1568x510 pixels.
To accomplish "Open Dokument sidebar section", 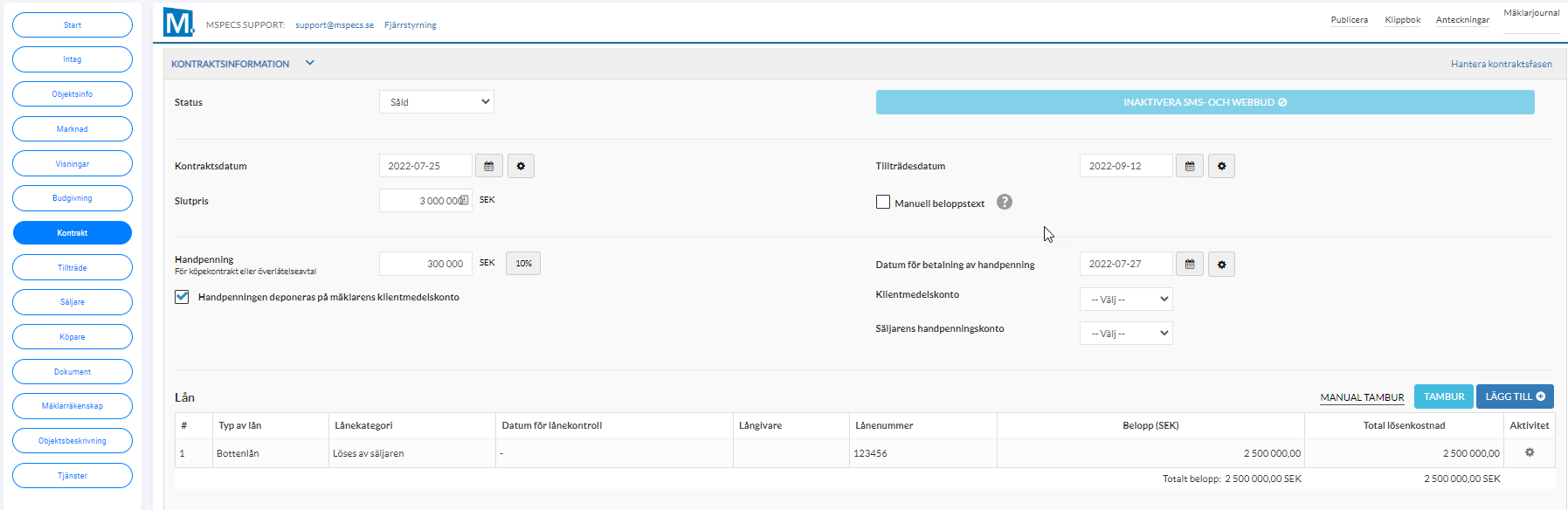I will point(73,371).
